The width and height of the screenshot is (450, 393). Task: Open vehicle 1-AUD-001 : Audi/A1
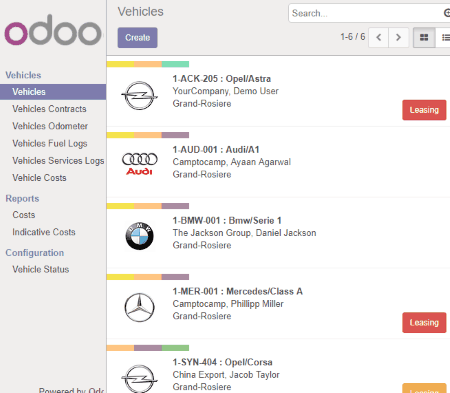point(216,150)
